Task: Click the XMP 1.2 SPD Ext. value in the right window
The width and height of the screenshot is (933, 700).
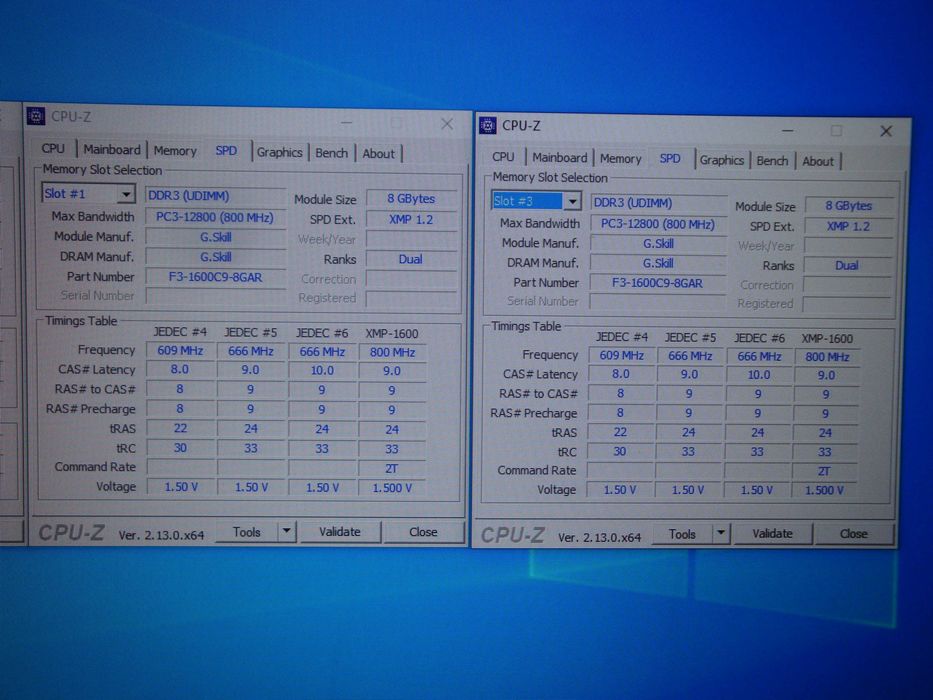Action: pyautogui.click(x=849, y=226)
